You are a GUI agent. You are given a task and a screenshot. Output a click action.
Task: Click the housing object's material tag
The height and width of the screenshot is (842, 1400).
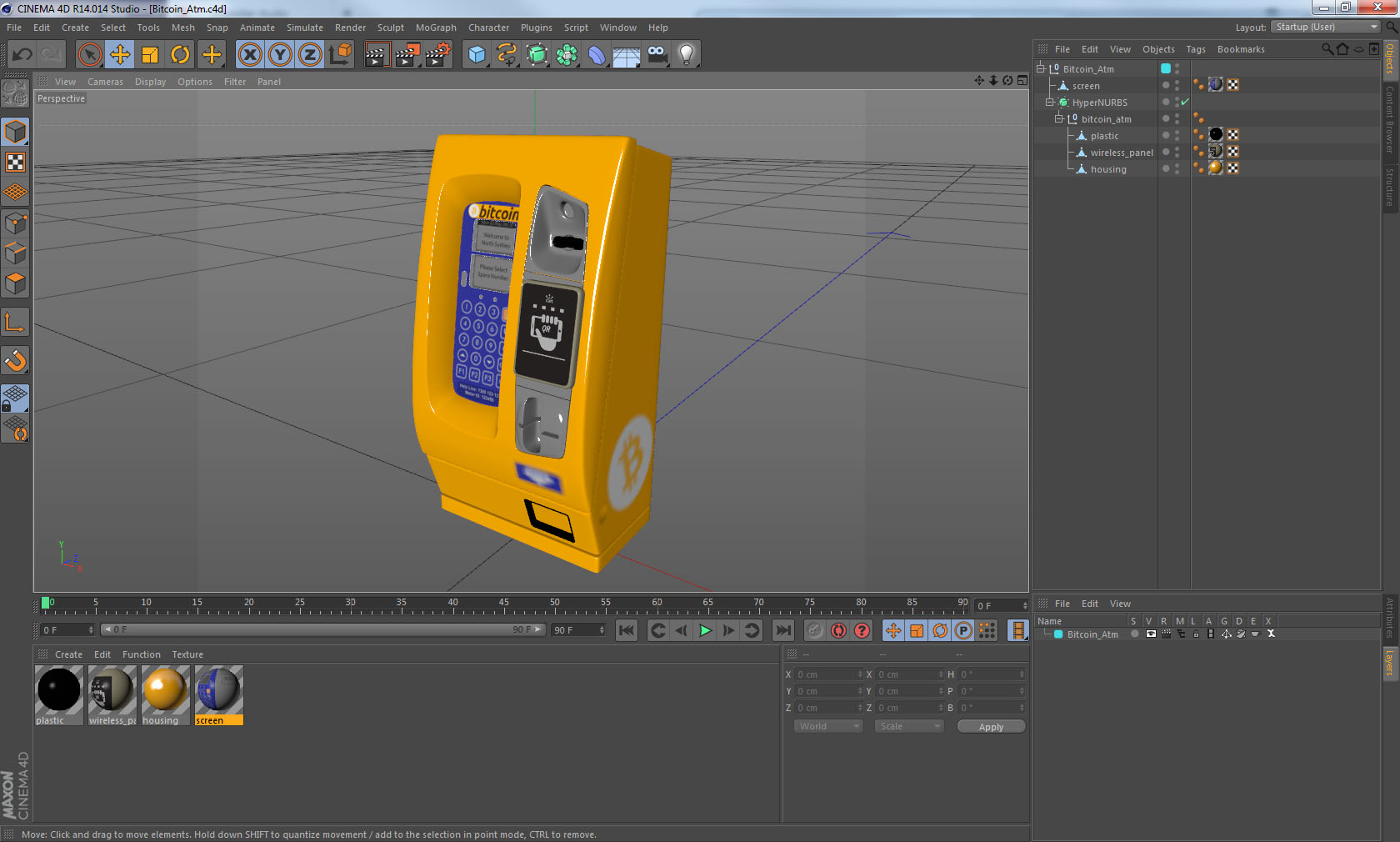tap(1216, 168)
